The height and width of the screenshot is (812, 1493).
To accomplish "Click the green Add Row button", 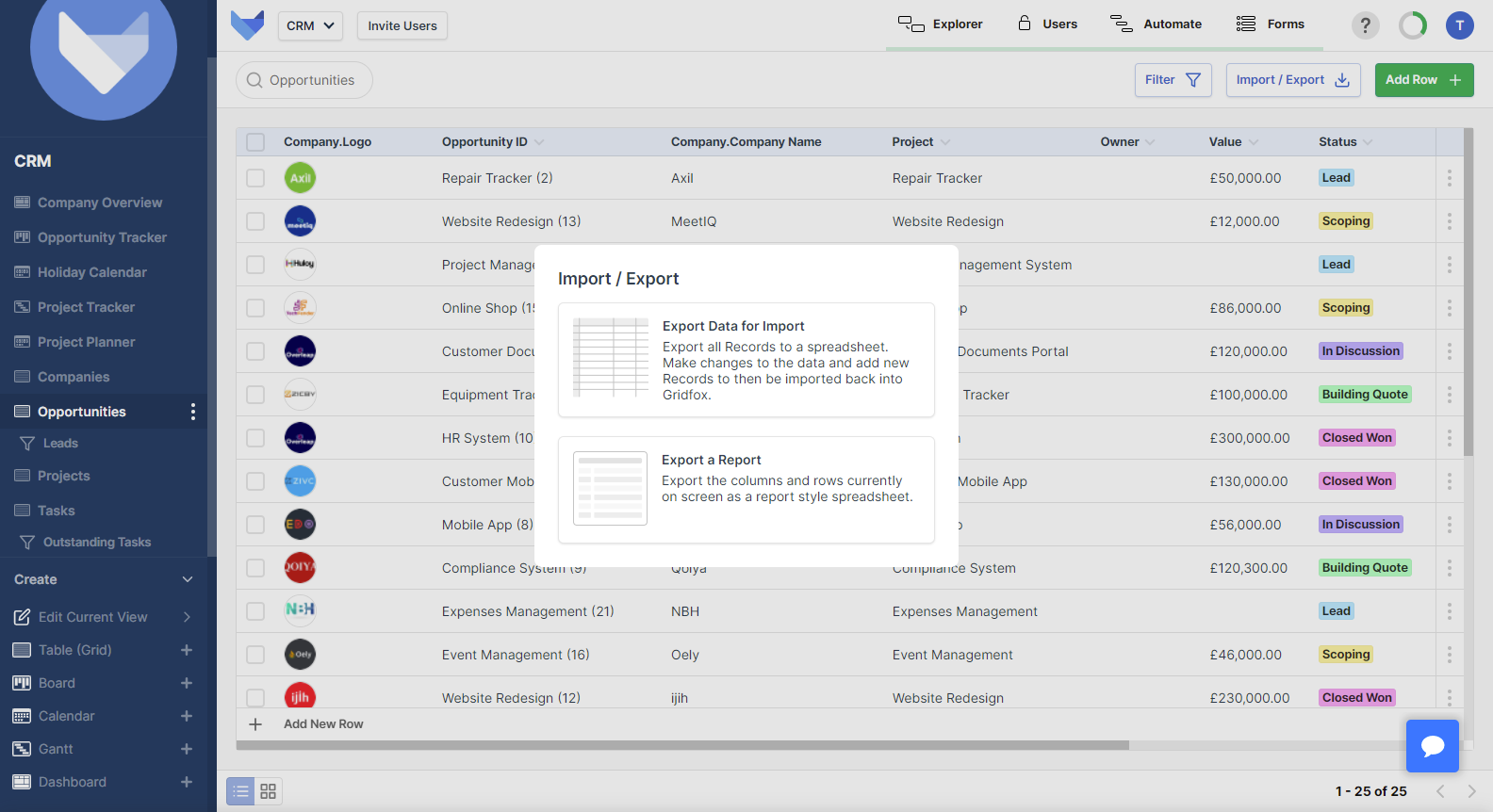I will 1424,80.
